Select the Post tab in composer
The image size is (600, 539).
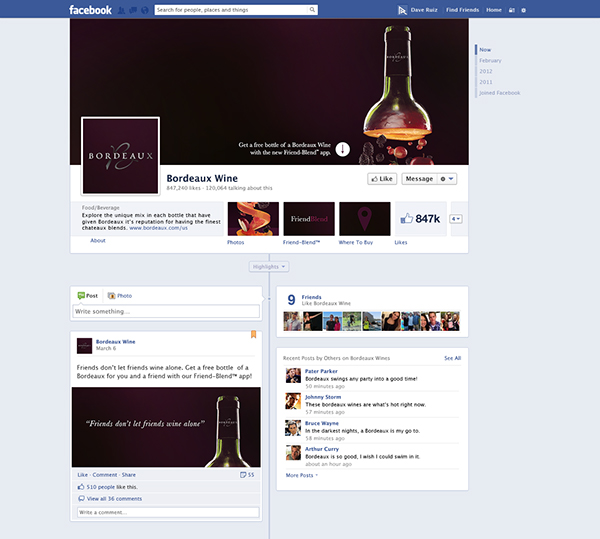coord(88,295)
